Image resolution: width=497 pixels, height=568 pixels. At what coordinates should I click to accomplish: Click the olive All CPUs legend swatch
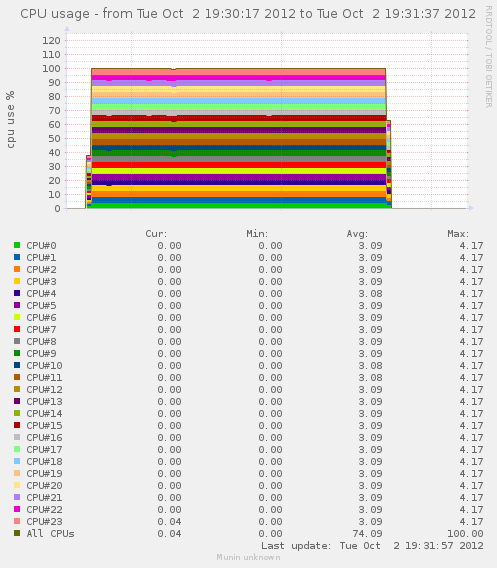(17, 533)
